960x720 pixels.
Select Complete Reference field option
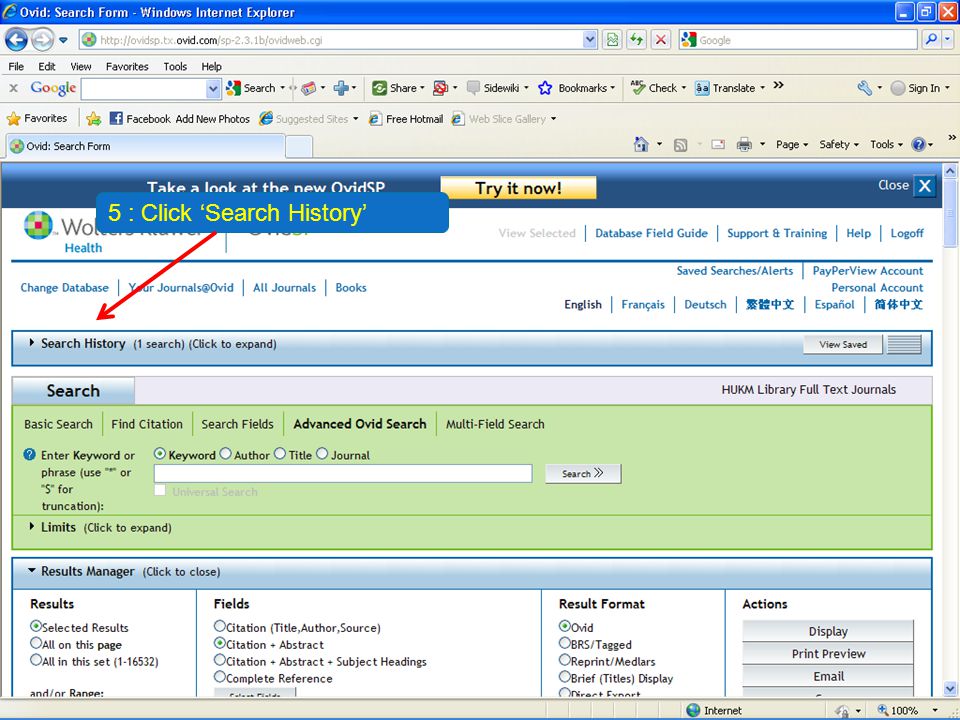220,677
